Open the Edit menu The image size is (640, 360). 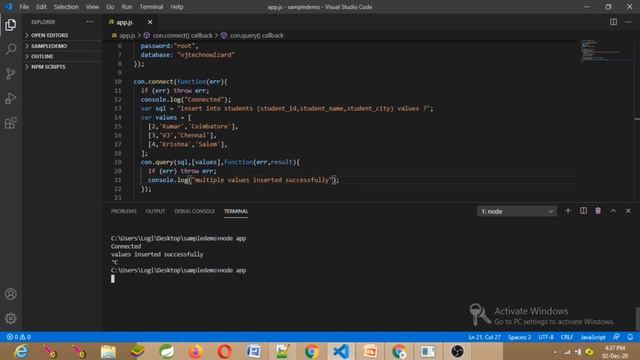point(41,7)
